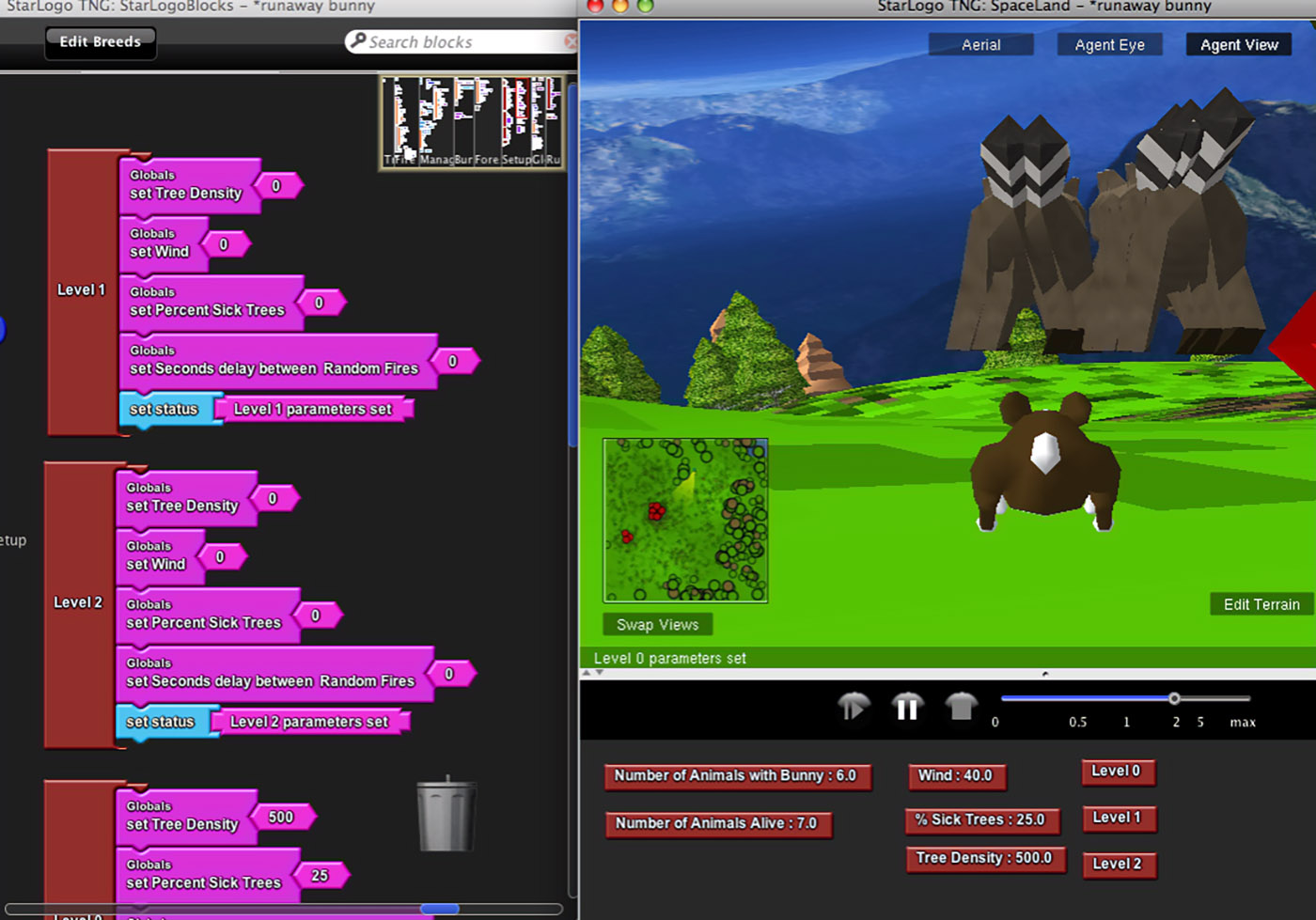Switch to Agent View
This screenshot has height=920, width=1316.
click(x=1239, y=45)
